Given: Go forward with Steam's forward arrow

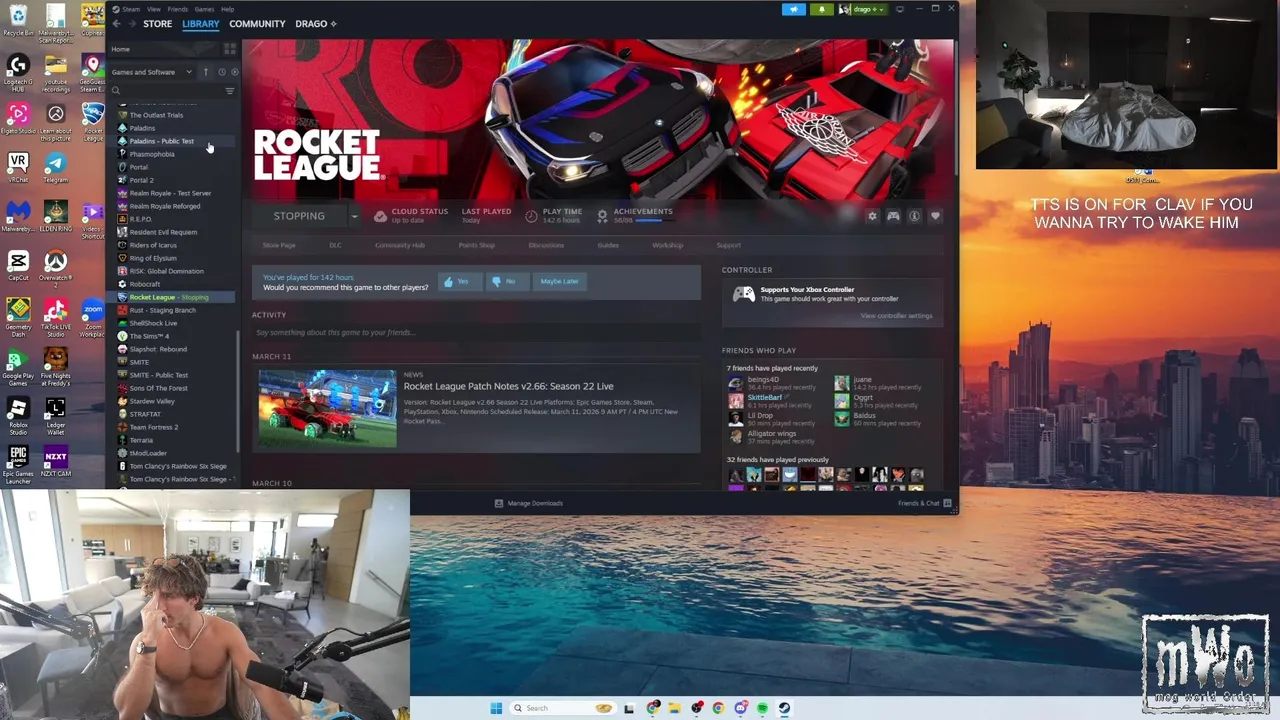Looking at the screenshot, I should 132,24.
